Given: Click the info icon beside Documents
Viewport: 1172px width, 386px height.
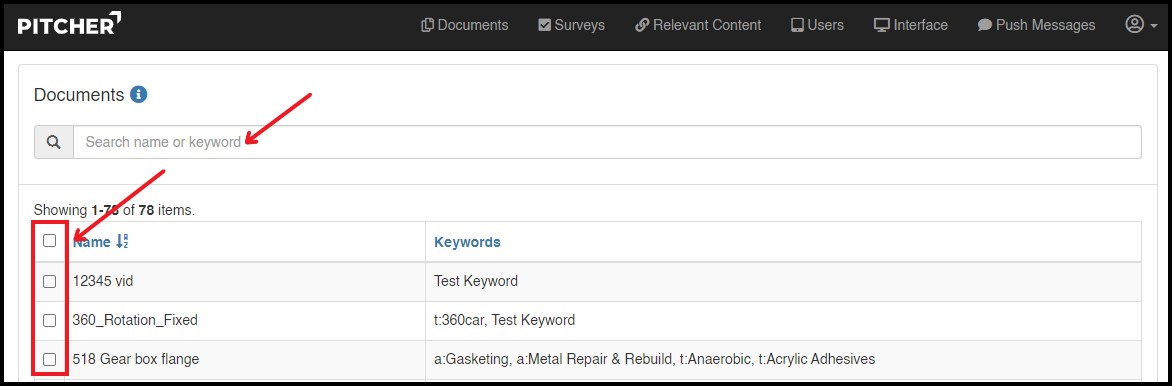Looking at the screenshot, I should [x=138, y=95].
